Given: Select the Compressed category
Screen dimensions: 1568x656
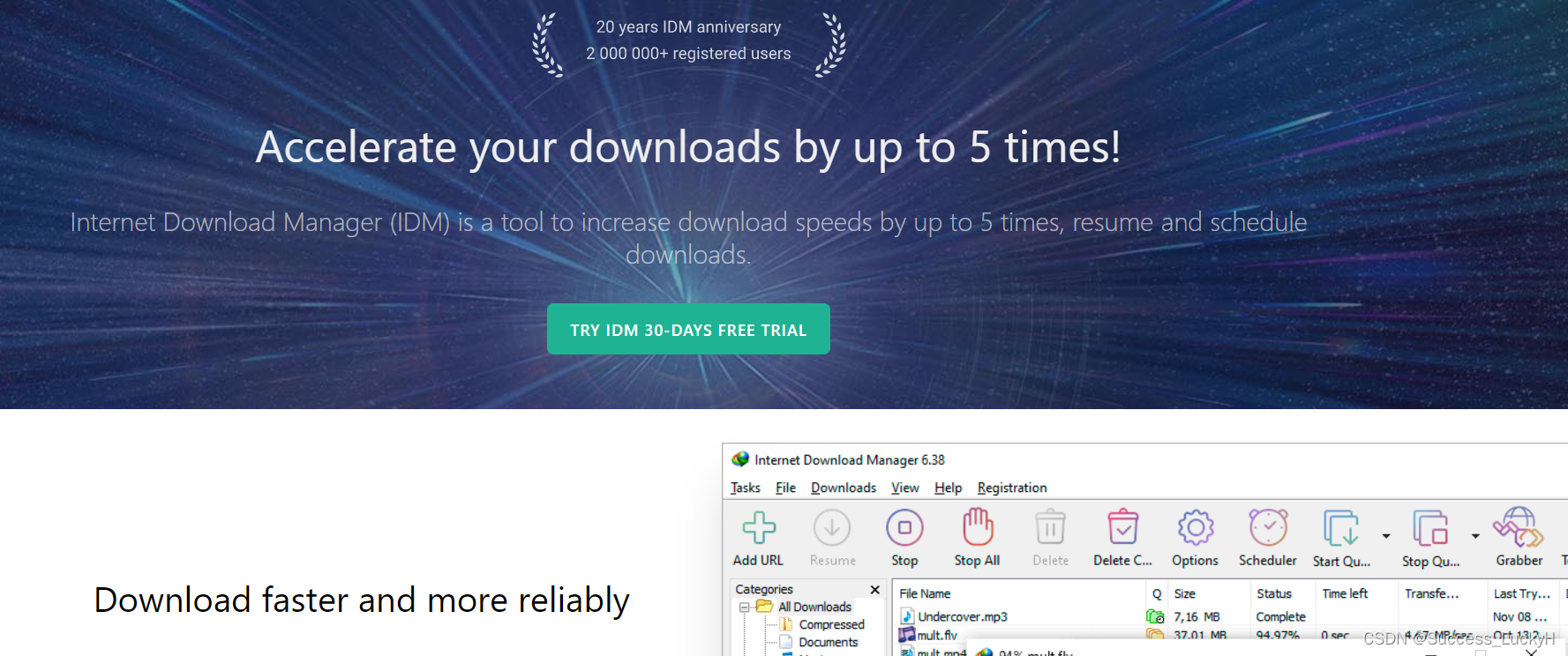Looking at the screenshot, I should coord(831,624).
